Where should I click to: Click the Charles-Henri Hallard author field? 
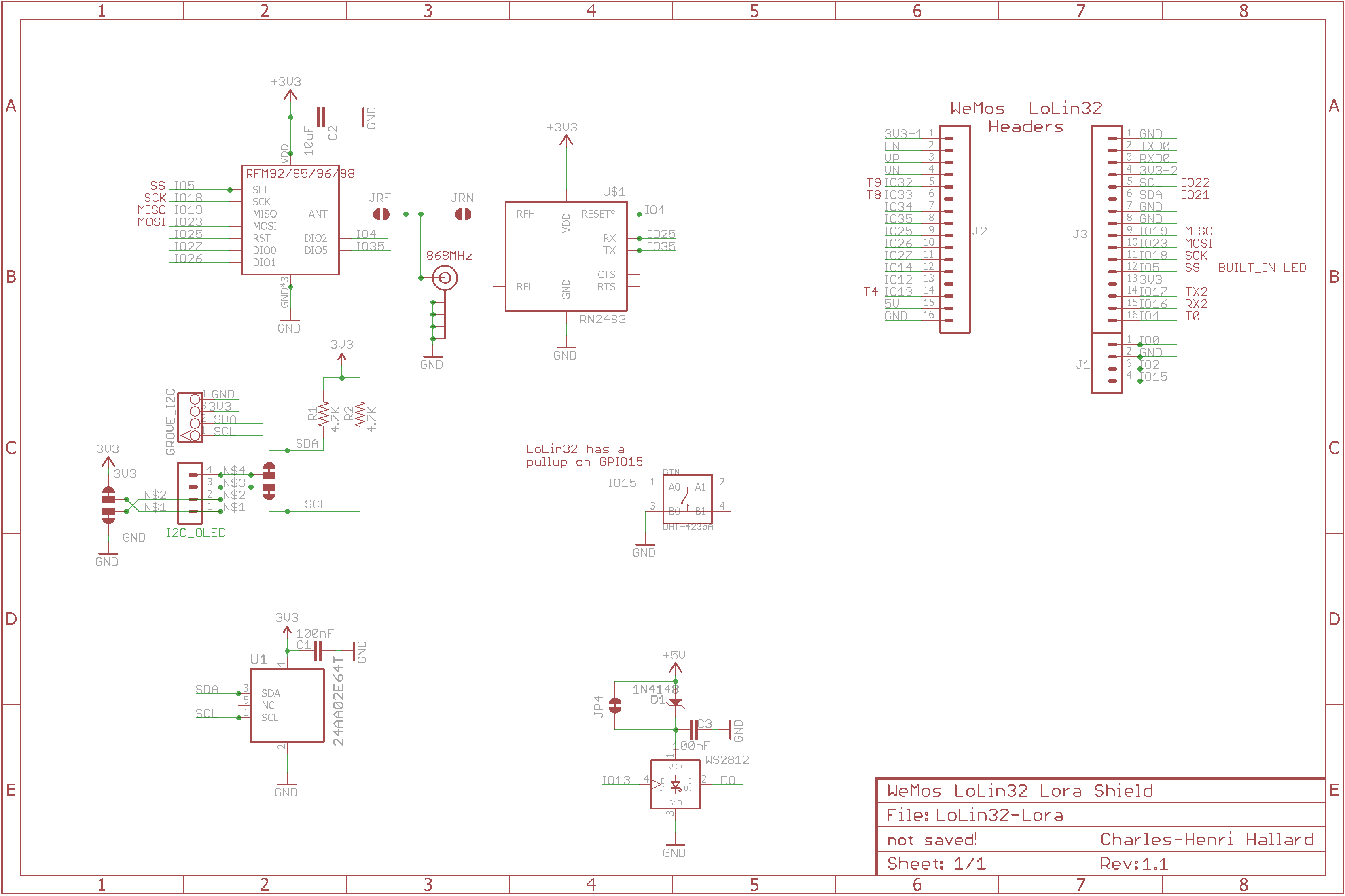pos(1207,839)
